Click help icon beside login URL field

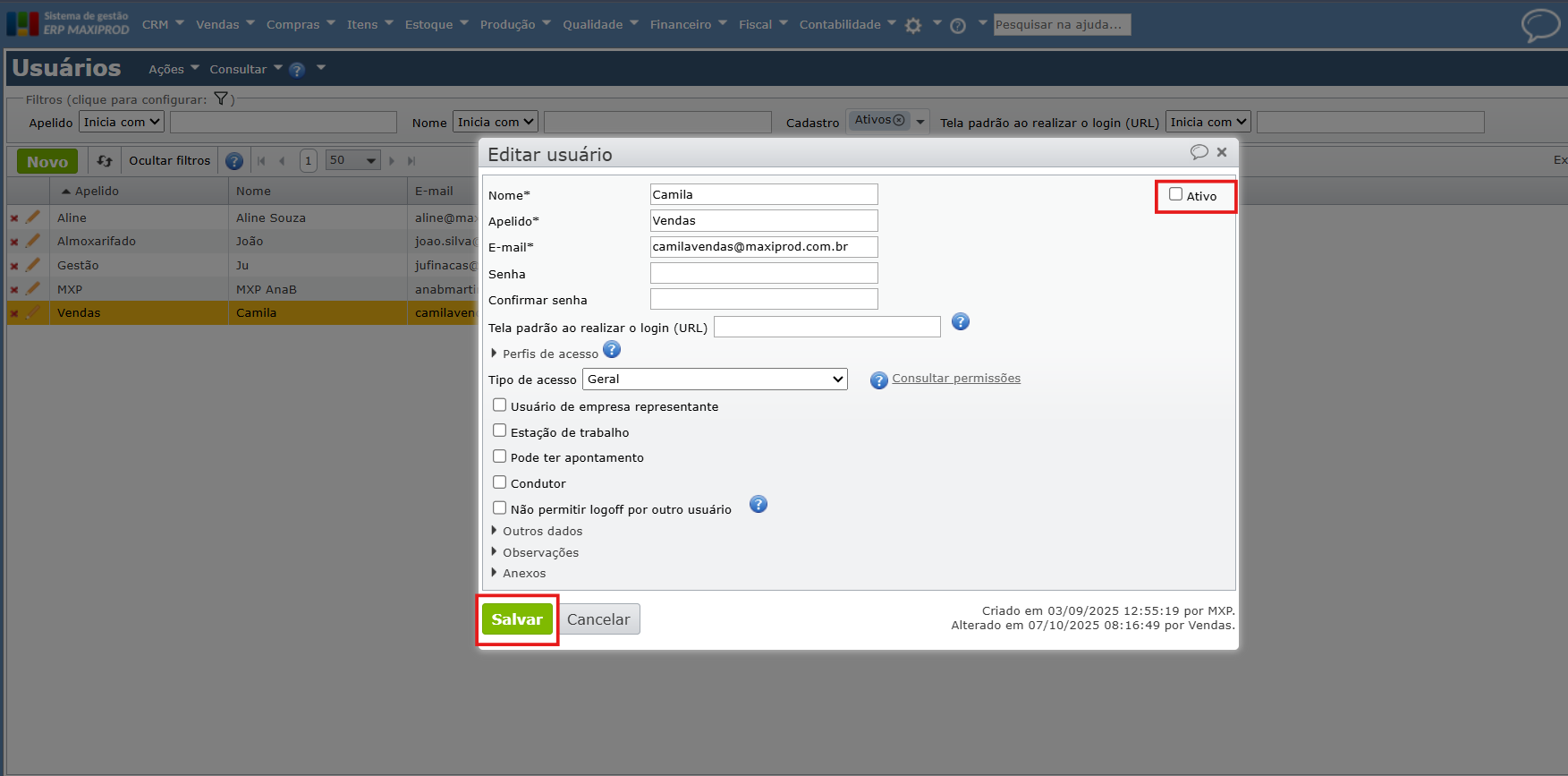(x=961, y=322)
